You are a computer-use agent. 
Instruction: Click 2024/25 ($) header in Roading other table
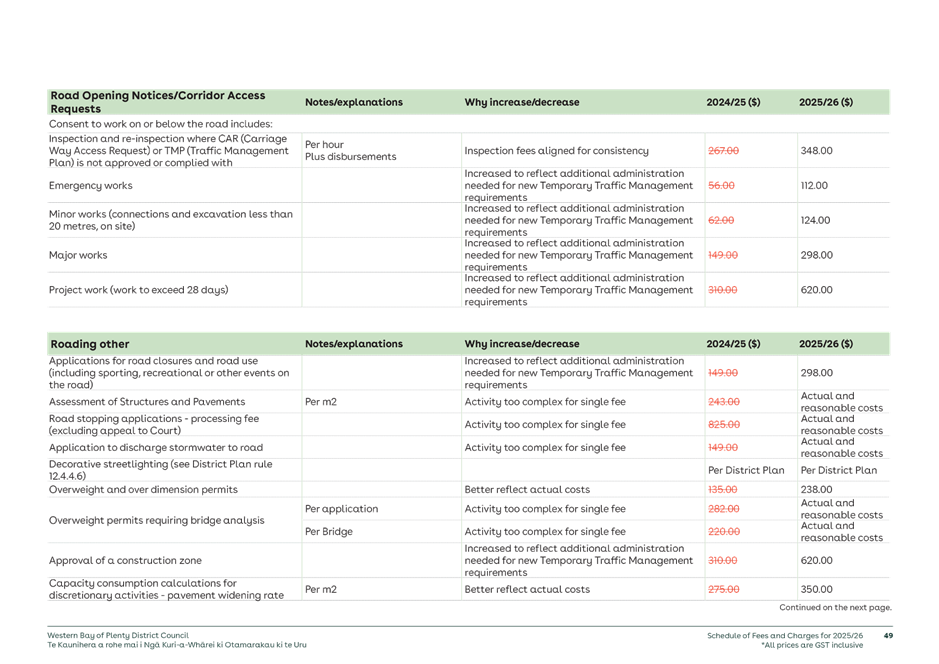click(733, 344)
